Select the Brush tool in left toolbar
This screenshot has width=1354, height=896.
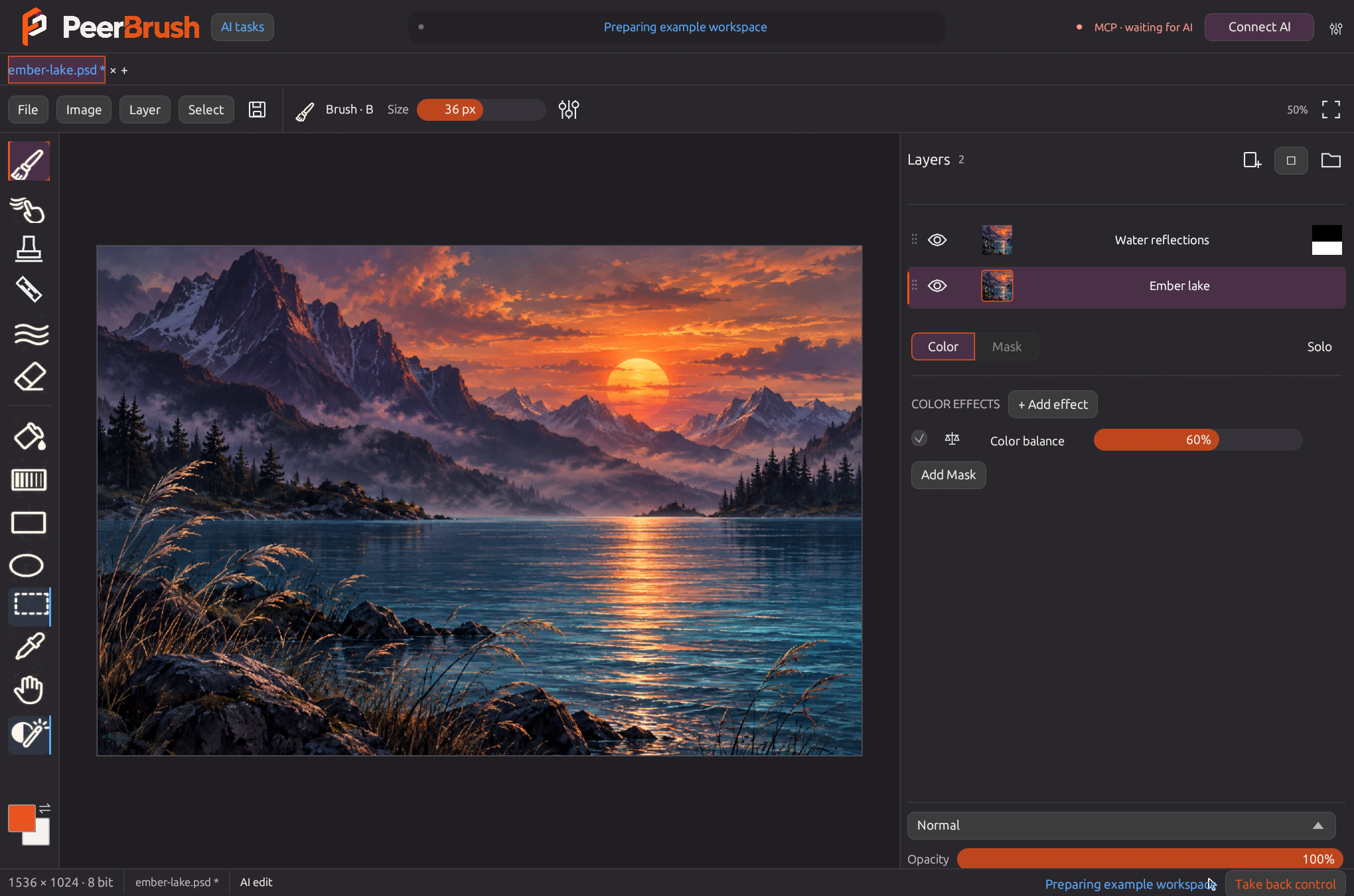(x=29, y=161)
